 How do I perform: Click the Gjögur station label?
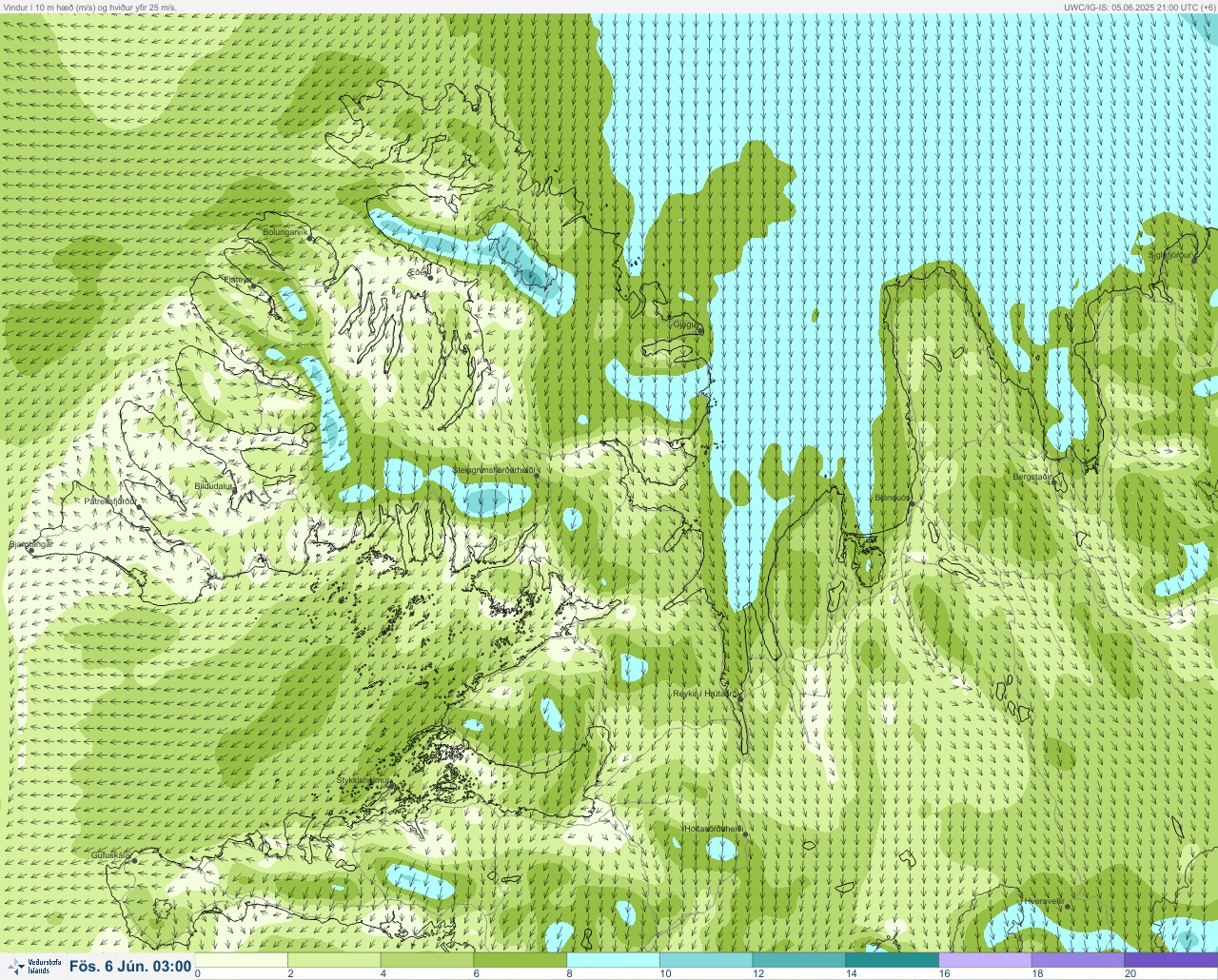pos(686,324)
